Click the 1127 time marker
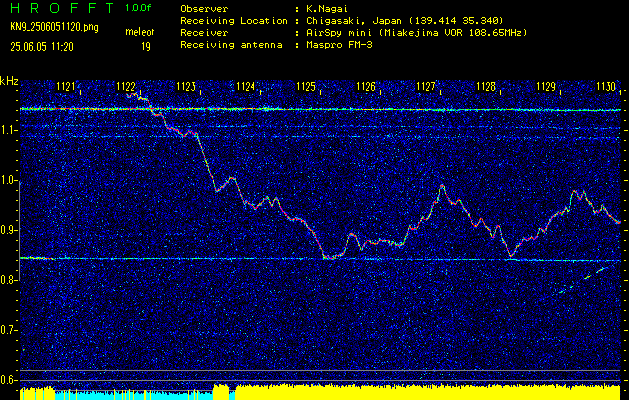This screenshot has width=629, height=400. [x=426, y=86]
